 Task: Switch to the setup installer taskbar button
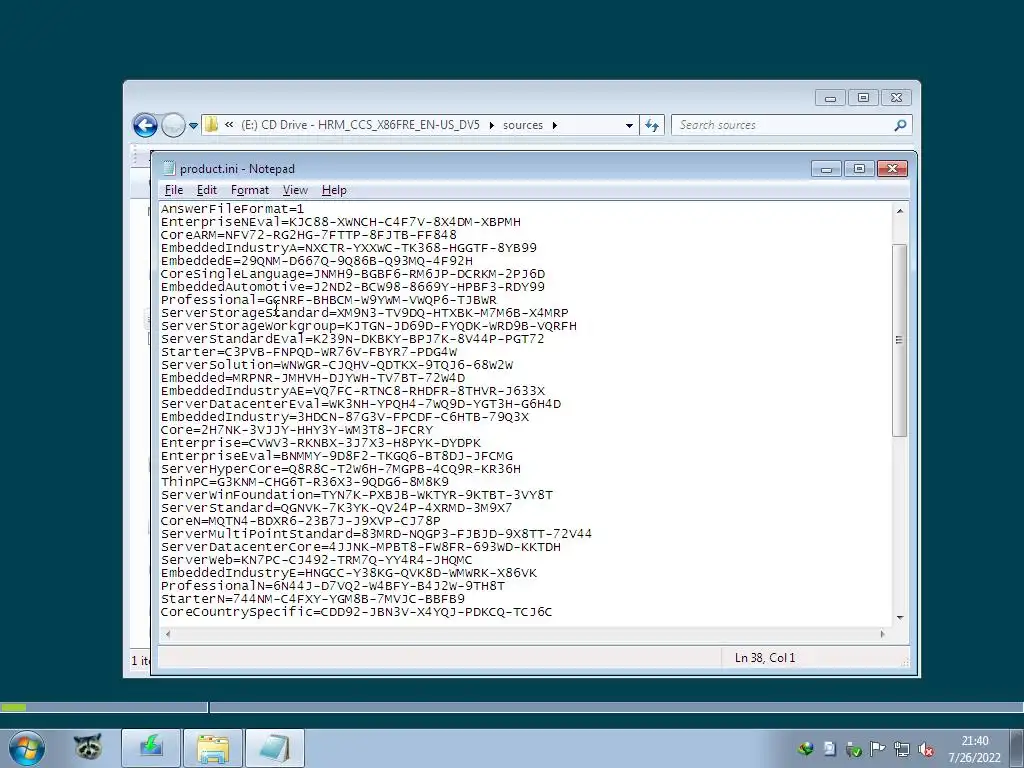[151, 748]
